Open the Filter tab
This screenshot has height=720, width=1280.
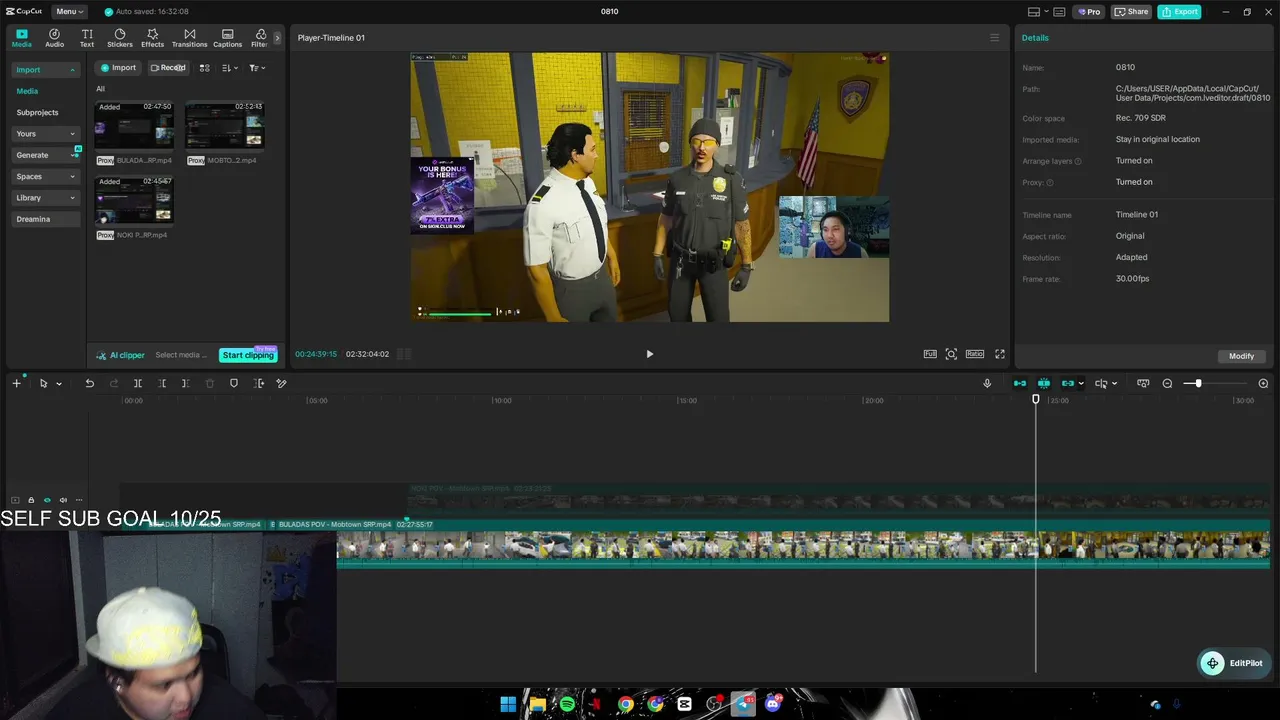[259, 38]
